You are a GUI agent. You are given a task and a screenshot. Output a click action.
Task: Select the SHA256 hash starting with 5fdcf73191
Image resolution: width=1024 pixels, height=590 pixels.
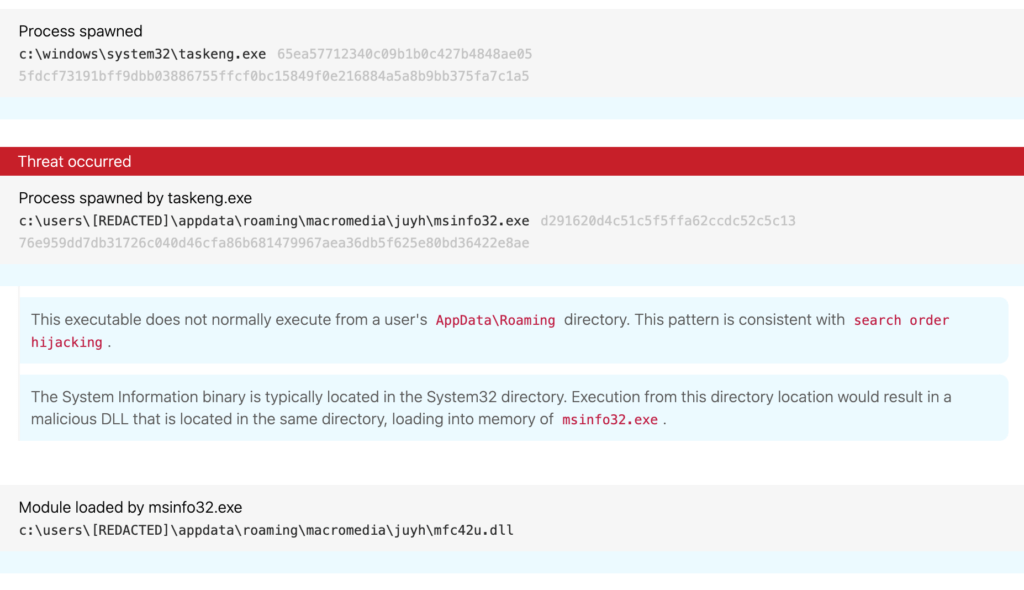point(273,76)
